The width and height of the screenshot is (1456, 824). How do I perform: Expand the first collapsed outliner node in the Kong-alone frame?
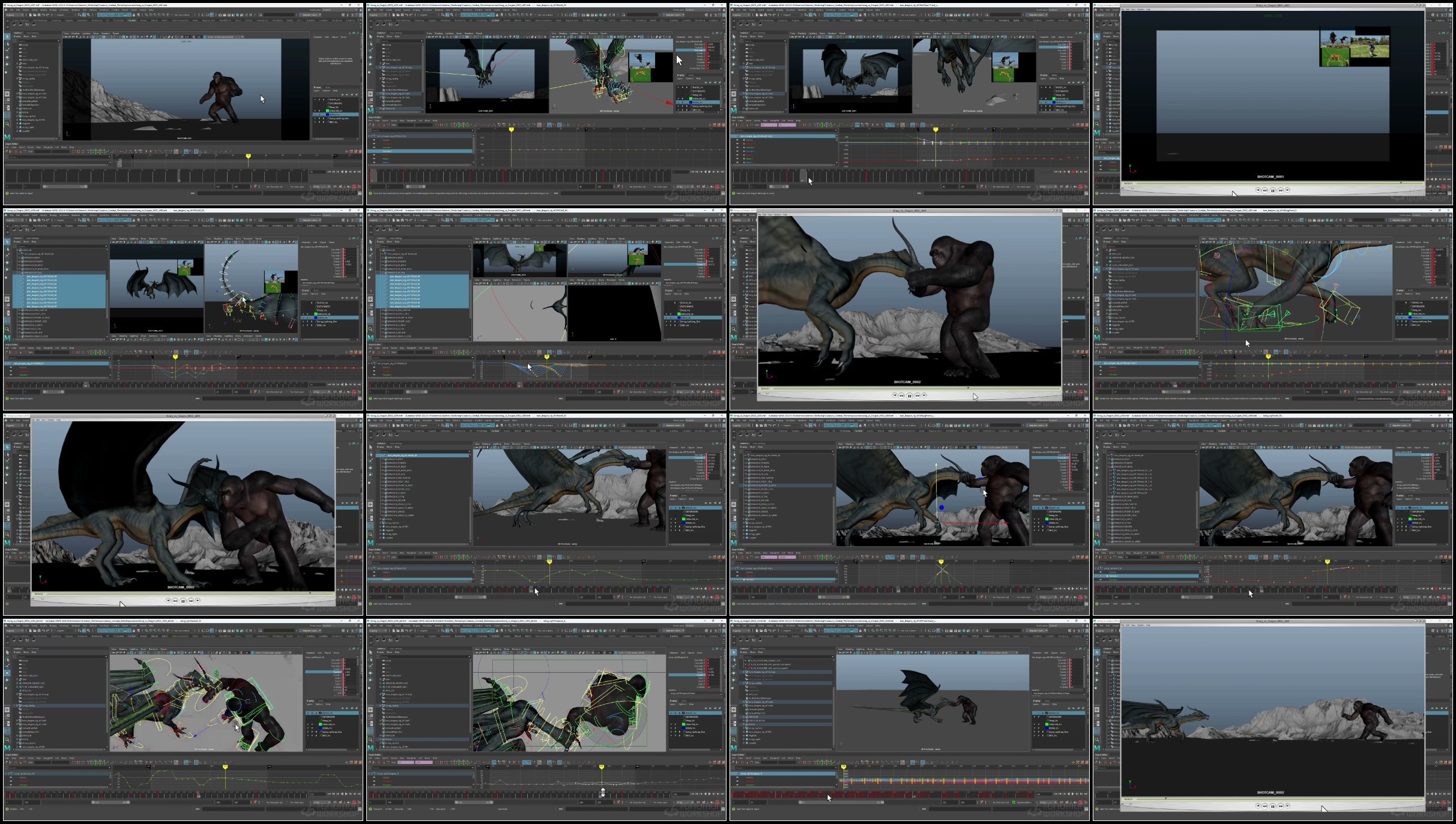click(x=17, y=64)
